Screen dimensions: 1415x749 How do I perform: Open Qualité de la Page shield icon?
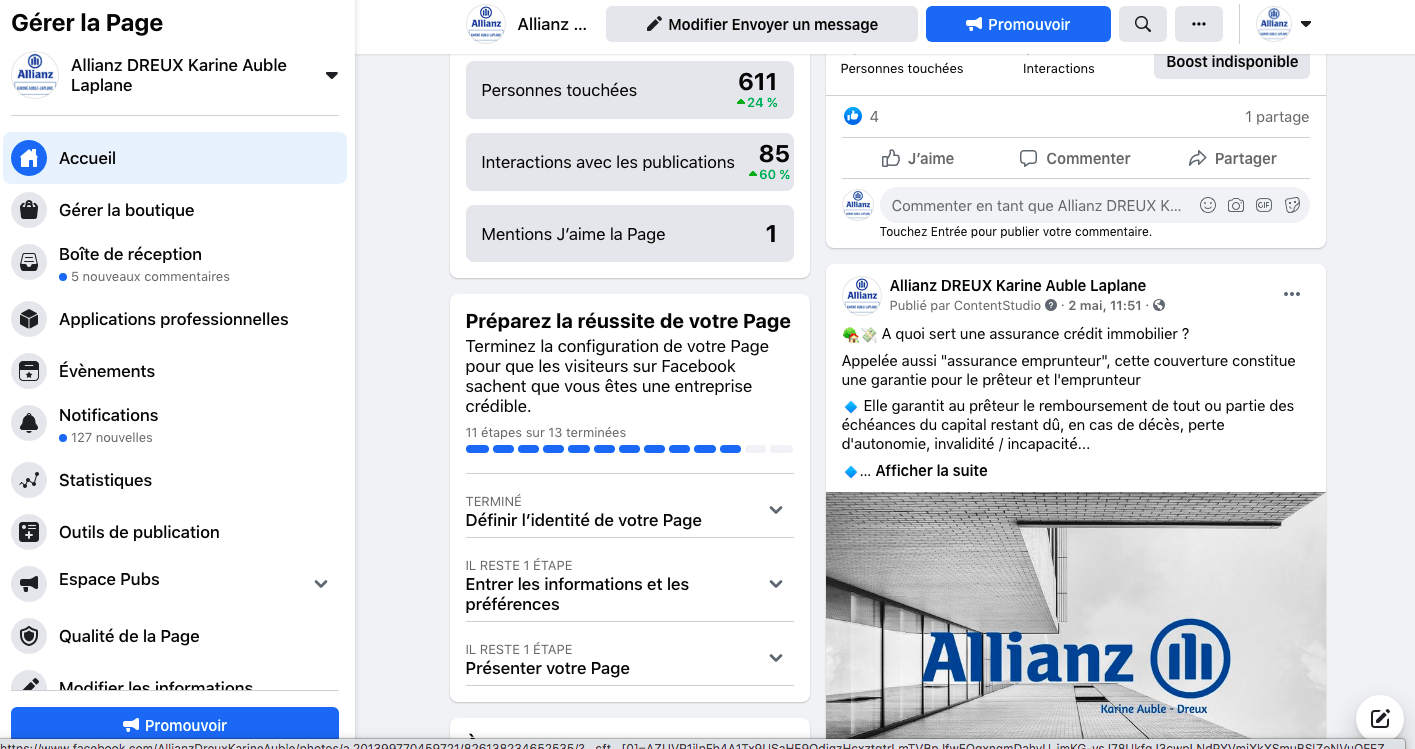tap(29, 636)
